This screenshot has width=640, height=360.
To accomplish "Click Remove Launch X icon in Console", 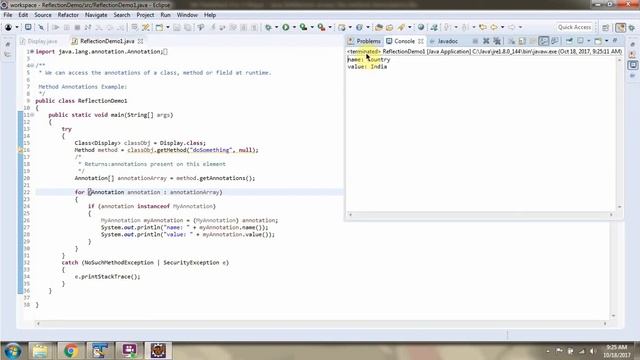I will [486, 41].
